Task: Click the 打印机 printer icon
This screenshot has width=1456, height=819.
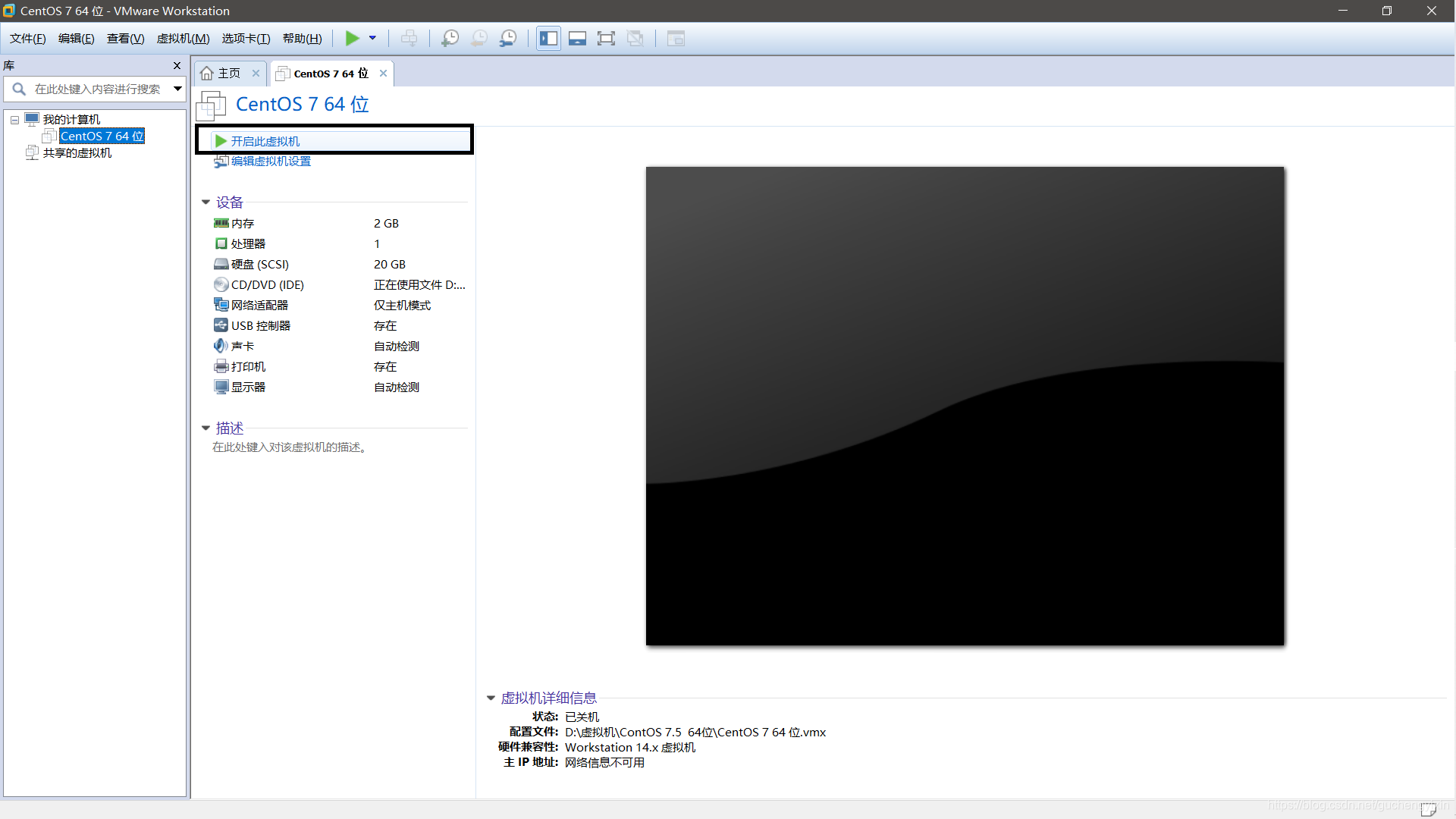Action: pyautogui.click(x=221, y=366)
